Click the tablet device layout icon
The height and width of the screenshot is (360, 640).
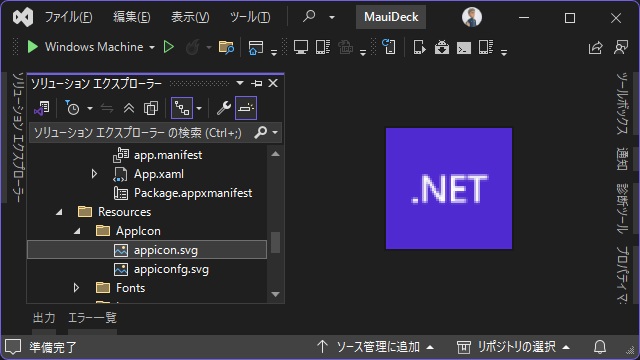(323, 47)
